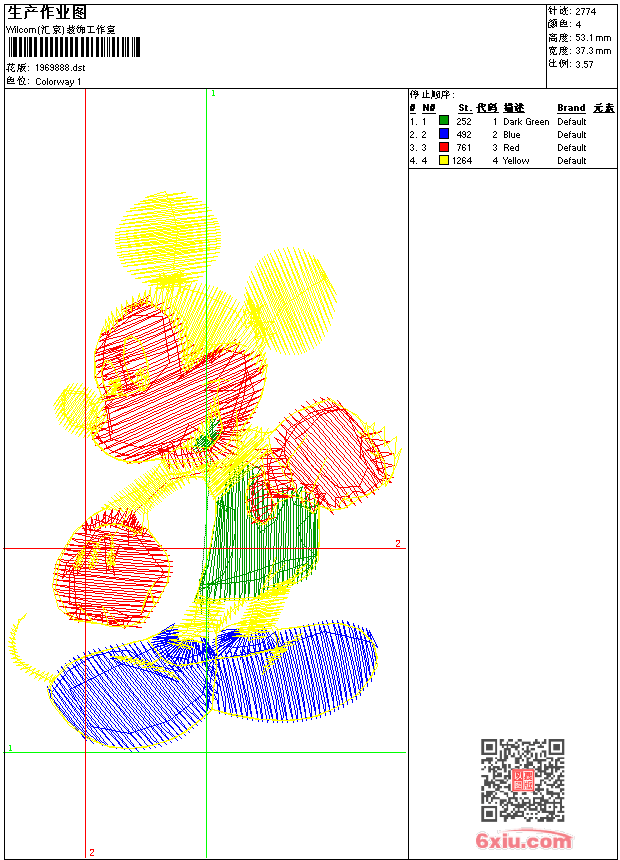
Task: Select the width value '37.3 mm'
Action: [593, 51]
